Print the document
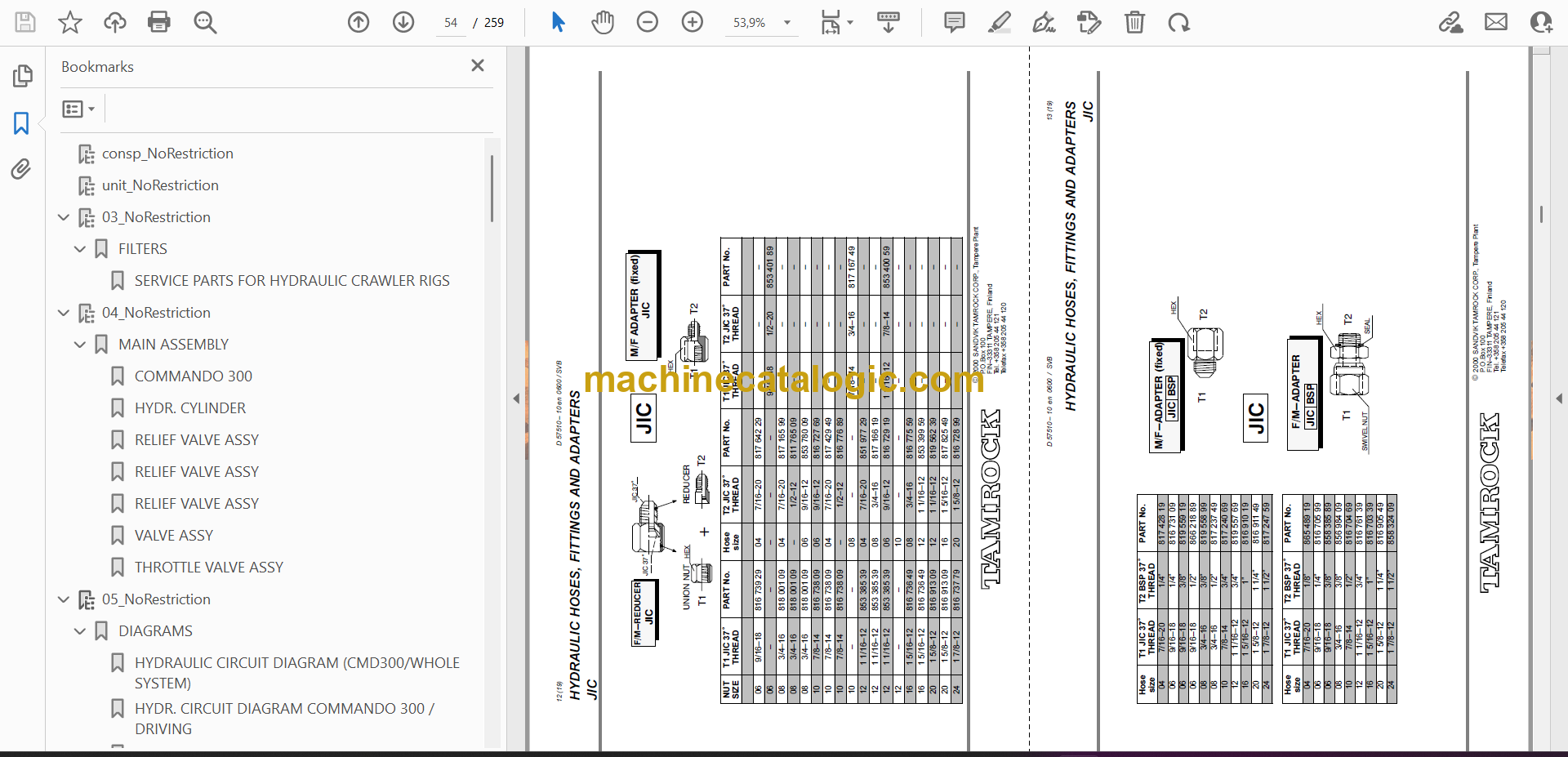 pos(159,22)
